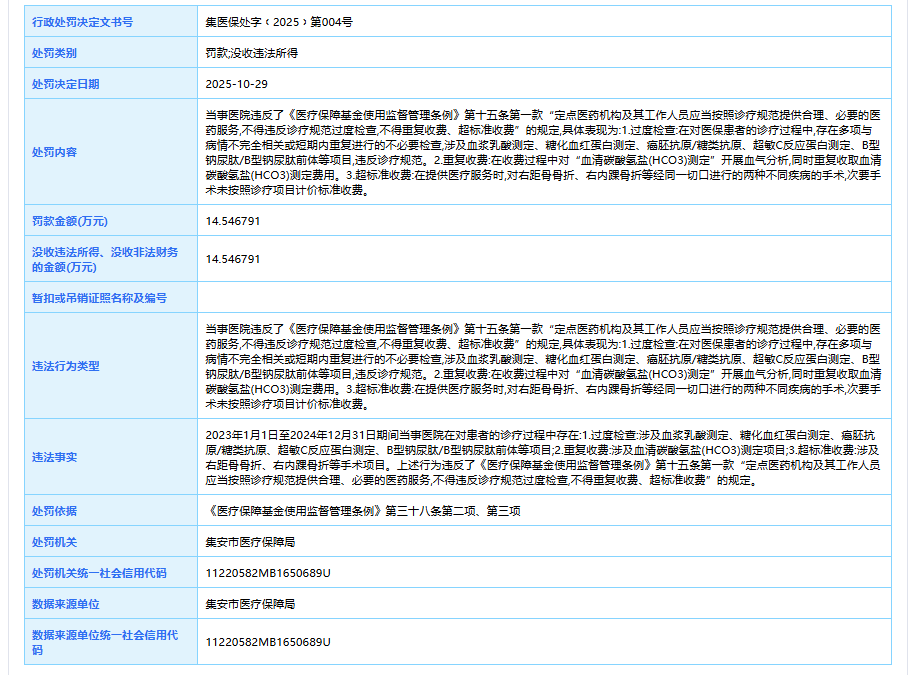Click the 违法行为类型 row label
The width and height of the screenshot is (921, 675).
tap(66, 366)
